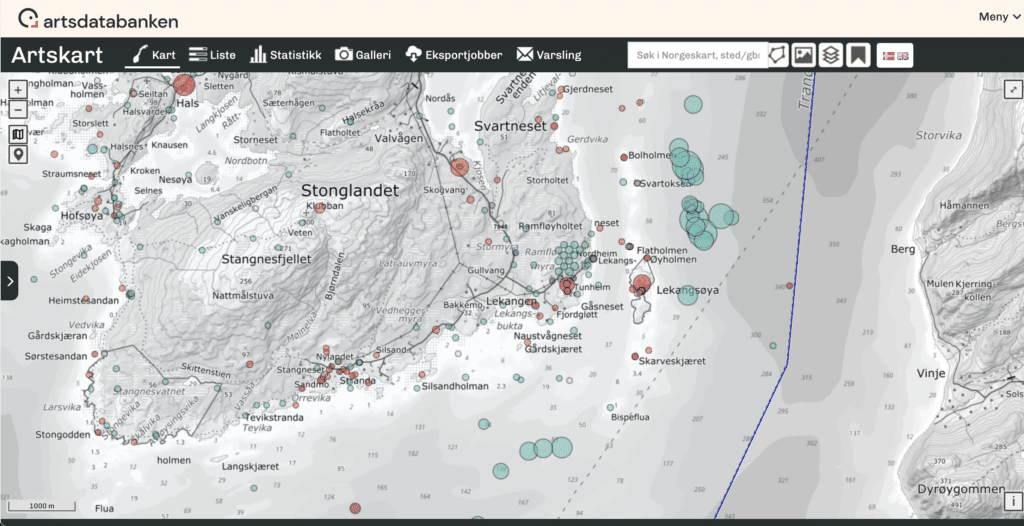1024x526 pixels.
Task: Open the Varsling notifications
Action: (x=548, y=55)
